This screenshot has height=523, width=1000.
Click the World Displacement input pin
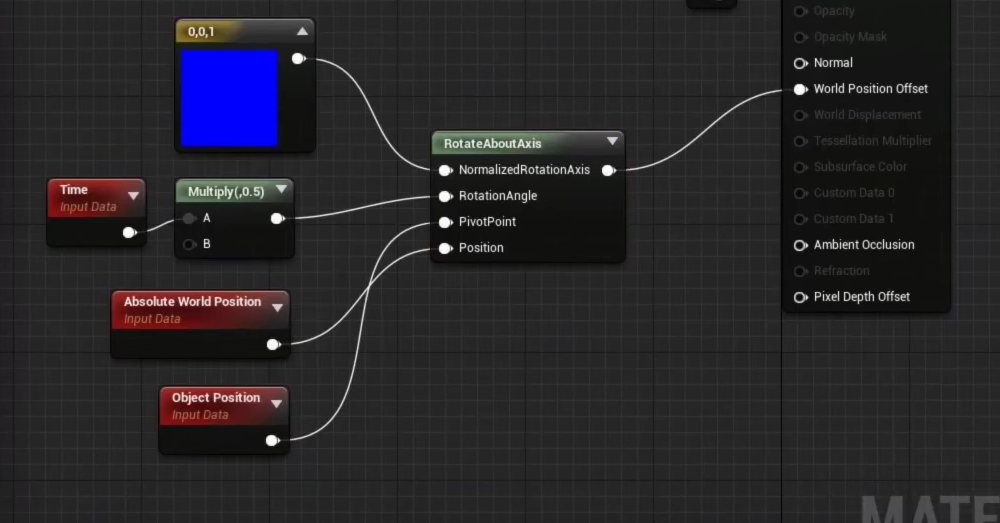[800, 115]
